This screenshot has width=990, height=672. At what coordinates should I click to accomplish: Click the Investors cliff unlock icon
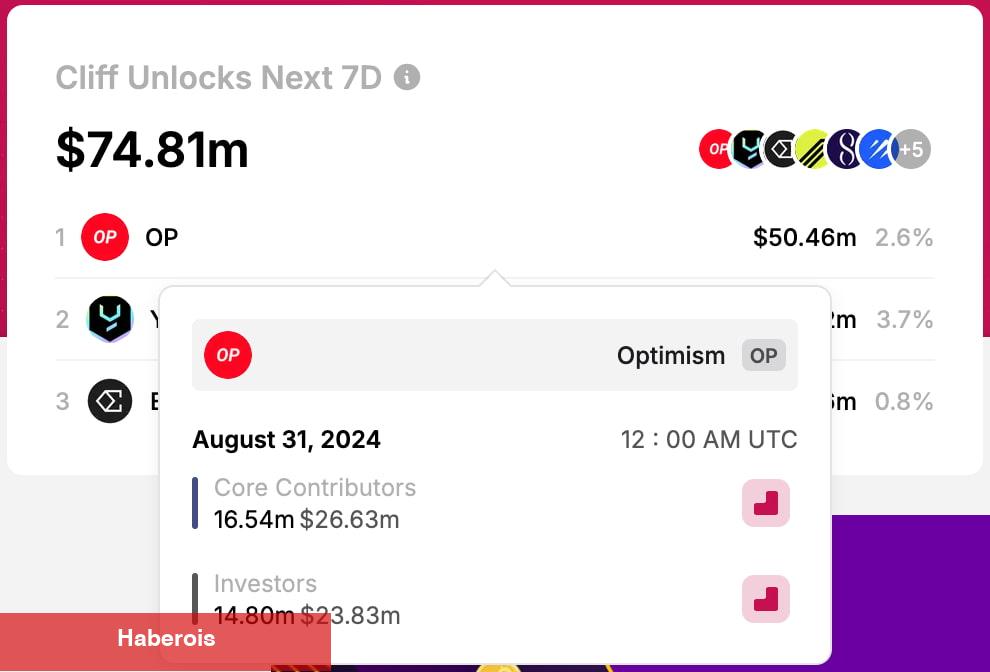coord(766,599)
